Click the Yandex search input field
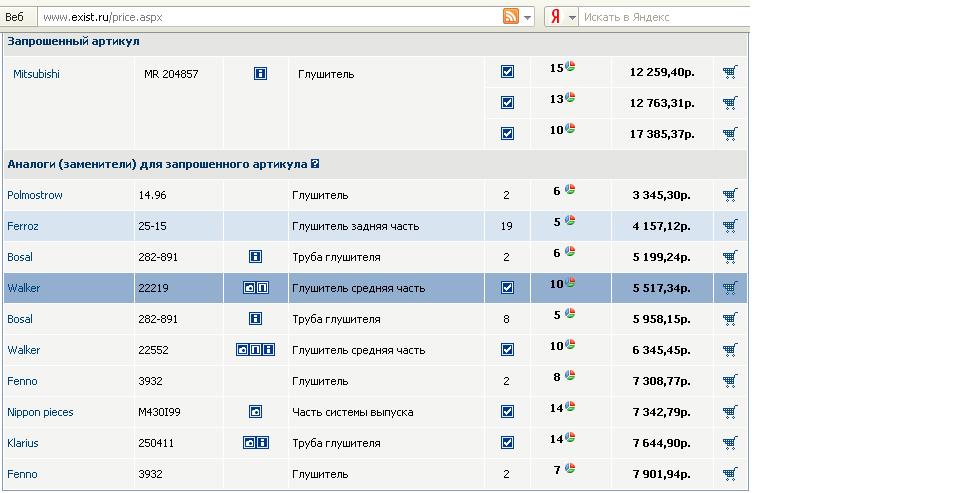The image size is (962, 493). pos(660,17)
